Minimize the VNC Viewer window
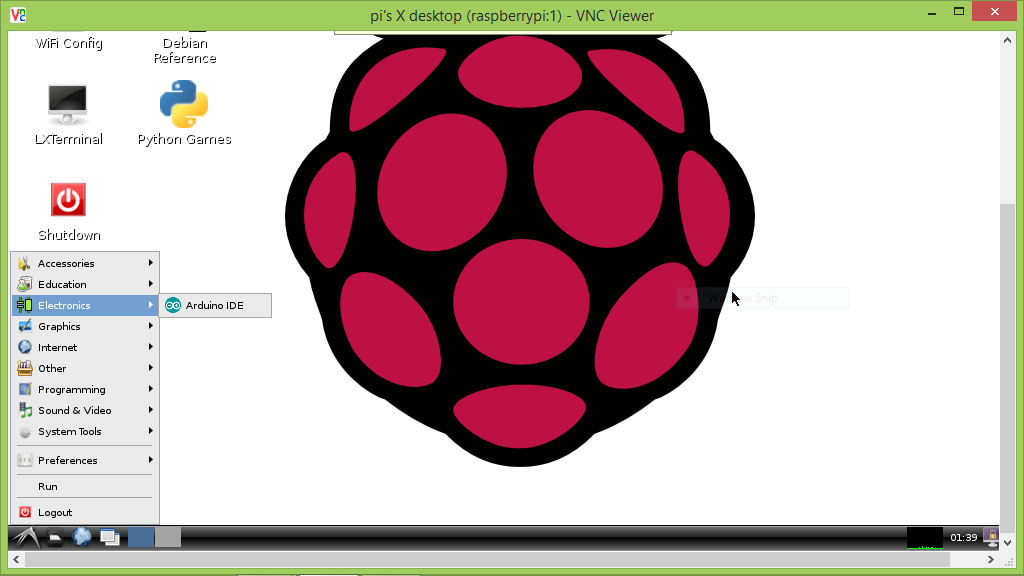This screenshot has width=1024, height=576. tap(932, 12)
